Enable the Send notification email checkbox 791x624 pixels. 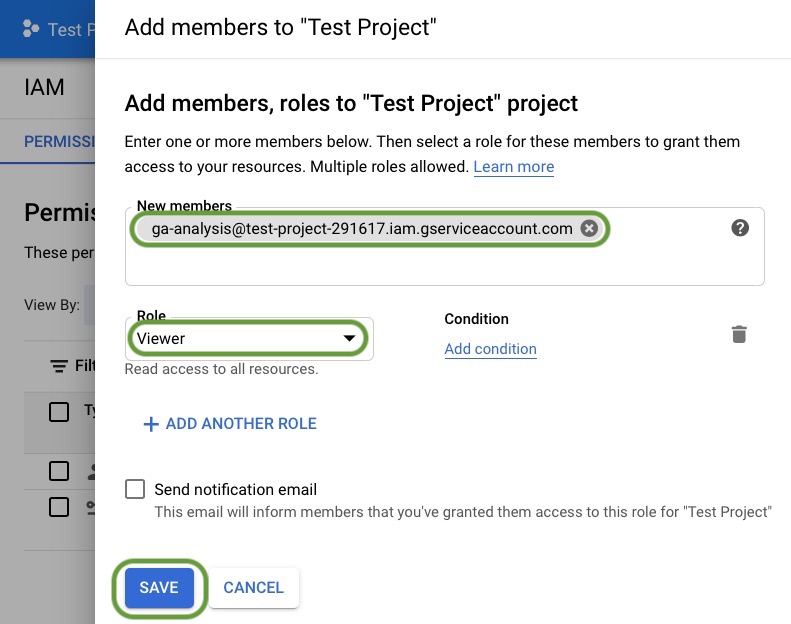[135, 489]
